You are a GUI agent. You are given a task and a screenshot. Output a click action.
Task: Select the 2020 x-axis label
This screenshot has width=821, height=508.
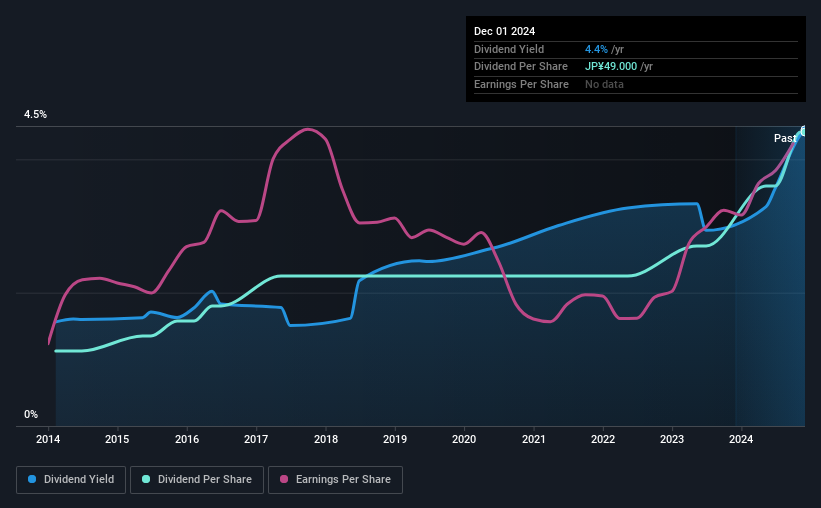pos(464,439)
